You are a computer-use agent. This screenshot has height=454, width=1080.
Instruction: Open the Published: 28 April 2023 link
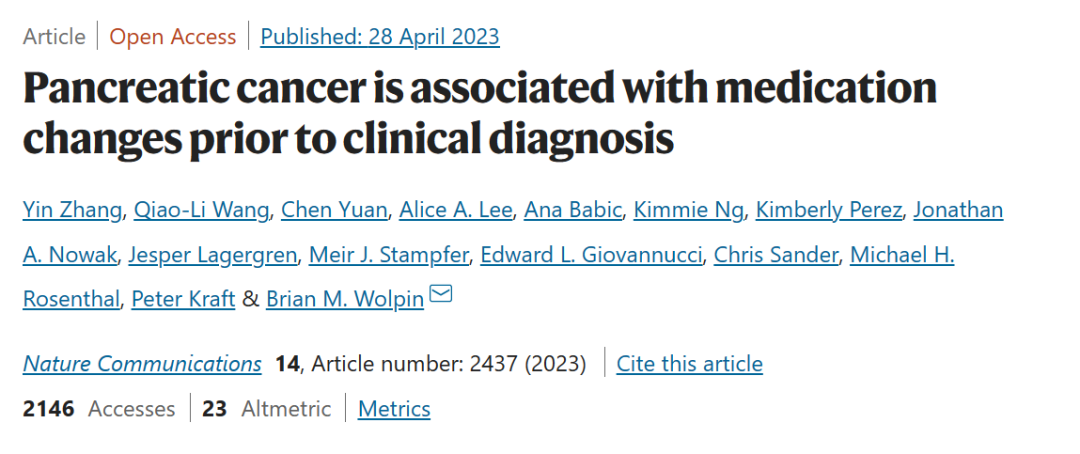pos(380,37)
